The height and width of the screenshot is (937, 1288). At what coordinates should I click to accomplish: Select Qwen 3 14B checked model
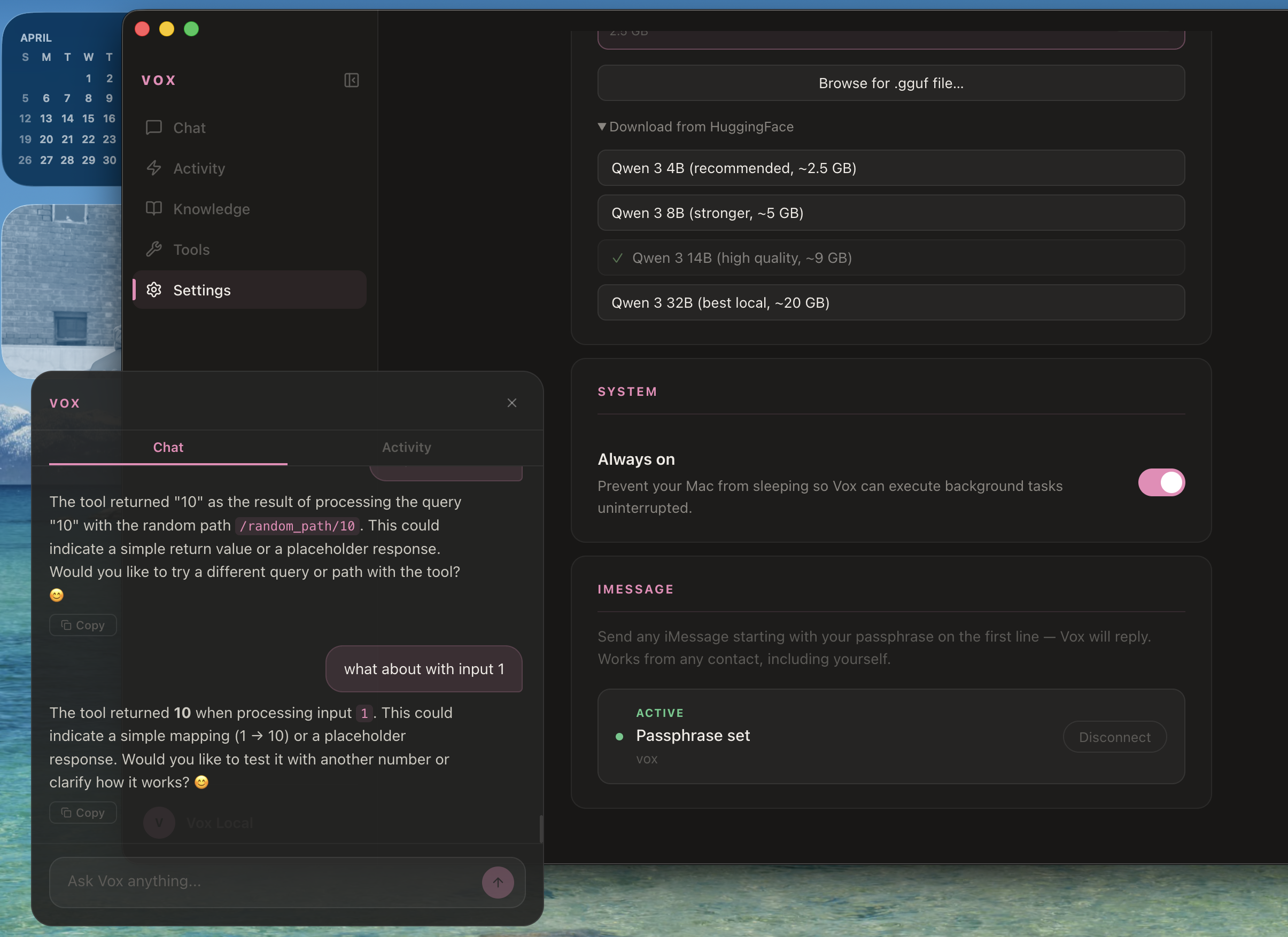point(890,257)
